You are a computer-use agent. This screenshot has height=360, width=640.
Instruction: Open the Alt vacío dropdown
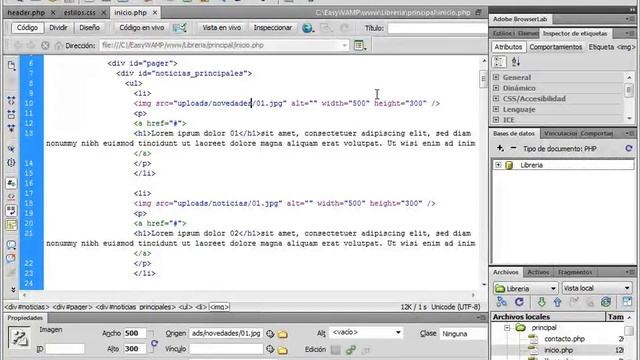coord(366,333)
